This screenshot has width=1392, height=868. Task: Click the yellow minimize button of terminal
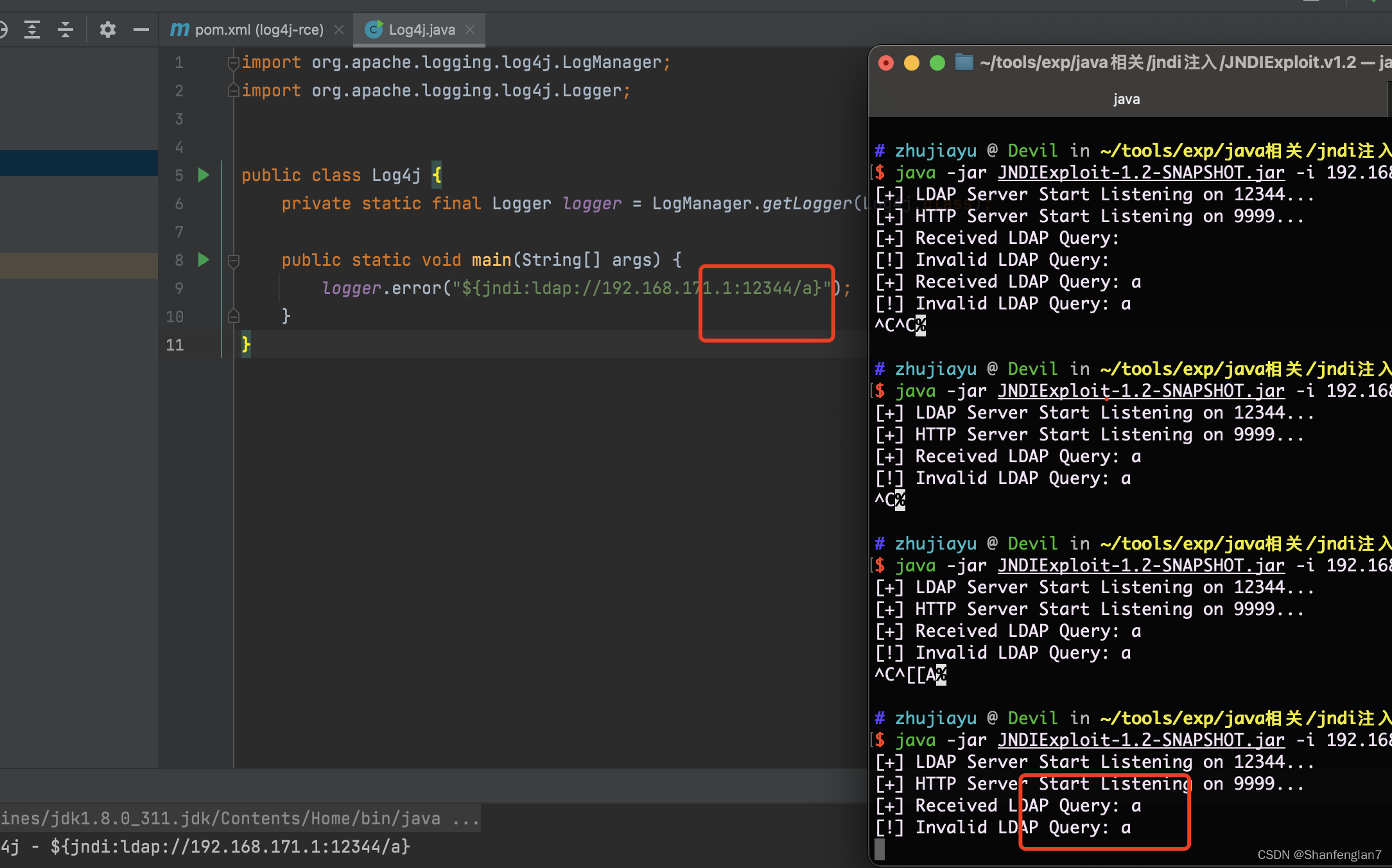click(x=911, y=63)
